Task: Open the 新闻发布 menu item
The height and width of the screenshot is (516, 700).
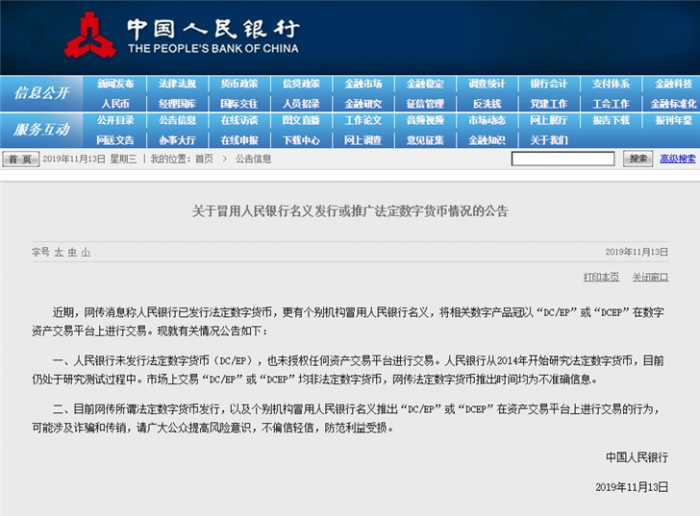Action: tap(116, 84)
